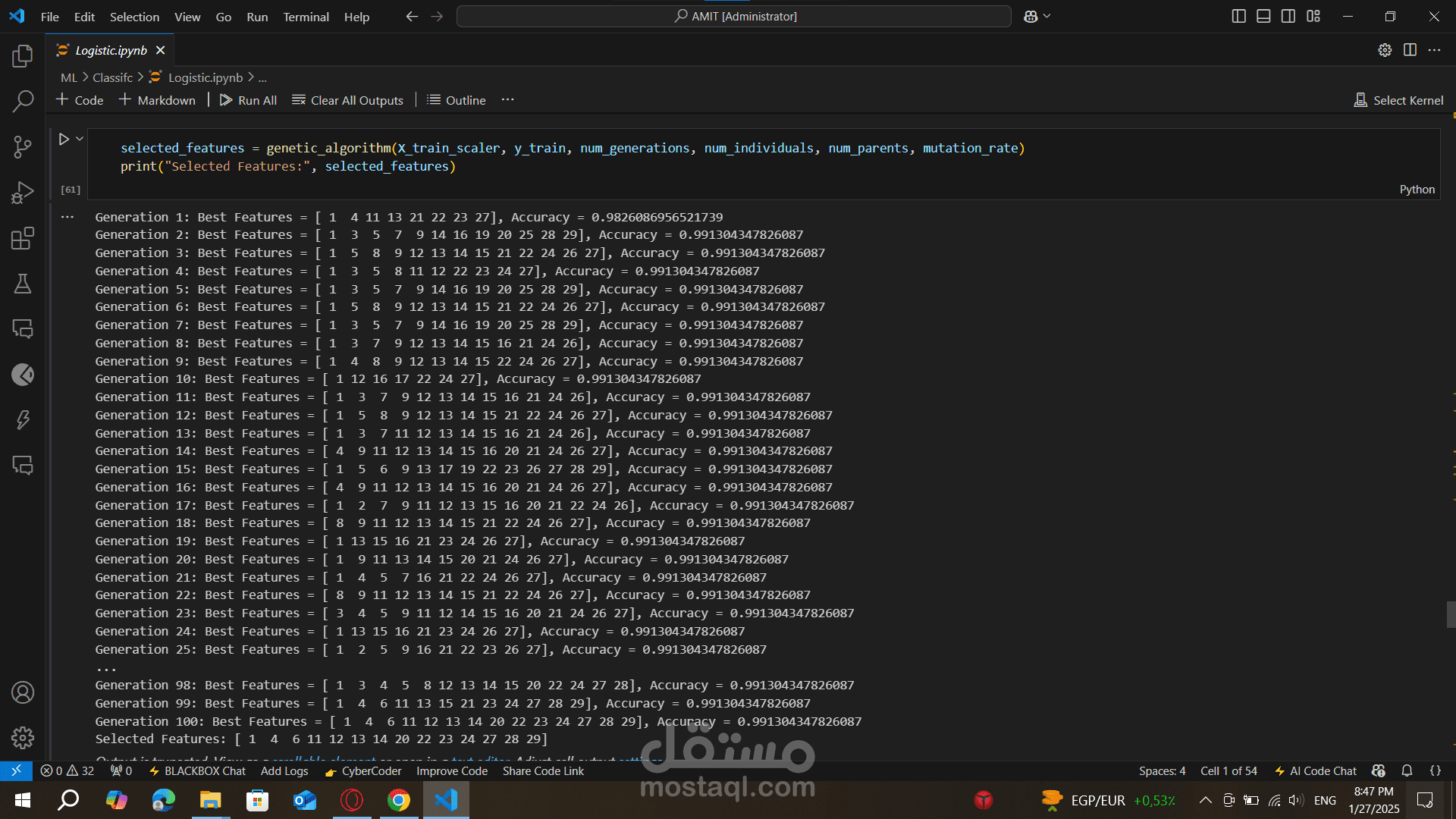The height and width of the screenshot is (819, 1456).
Task: Open Run and Debug view
Action: [23, 192]
